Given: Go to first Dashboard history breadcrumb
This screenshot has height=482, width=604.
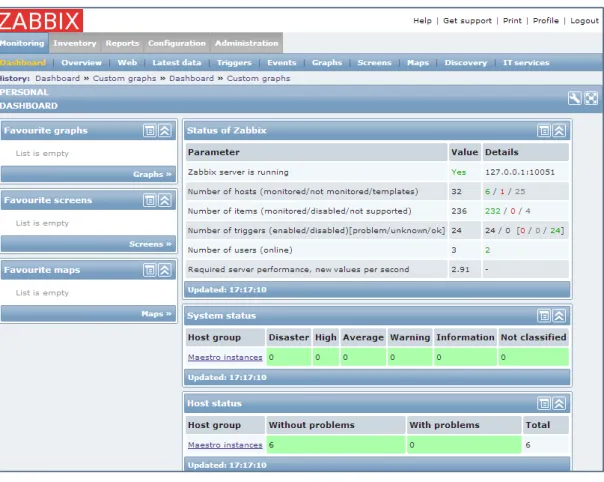Looking at the screenshot, I should 57,78.
